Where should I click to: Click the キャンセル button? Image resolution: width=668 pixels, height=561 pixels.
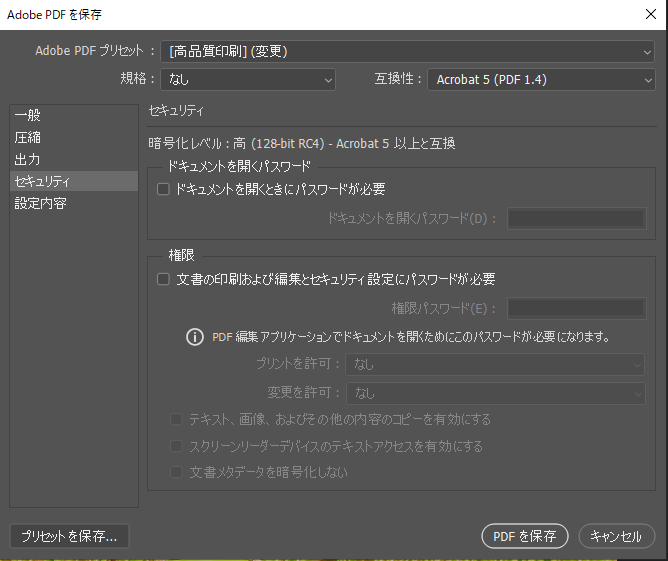(x=616, y=536)
